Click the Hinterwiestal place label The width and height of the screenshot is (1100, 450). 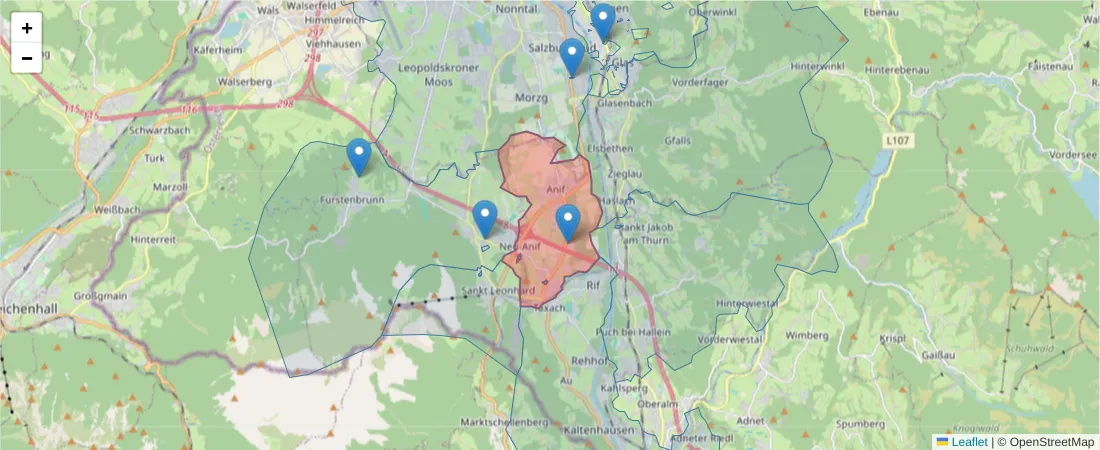pos(749,303)
